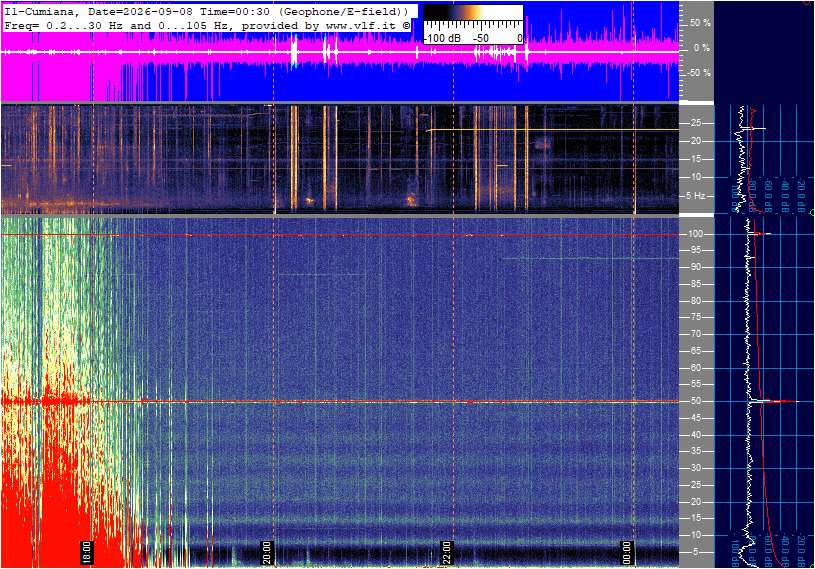This screenshot has height=569, width=815.
Task: Click the www.vlf.it text in the caption
Action: pos(363,25)
